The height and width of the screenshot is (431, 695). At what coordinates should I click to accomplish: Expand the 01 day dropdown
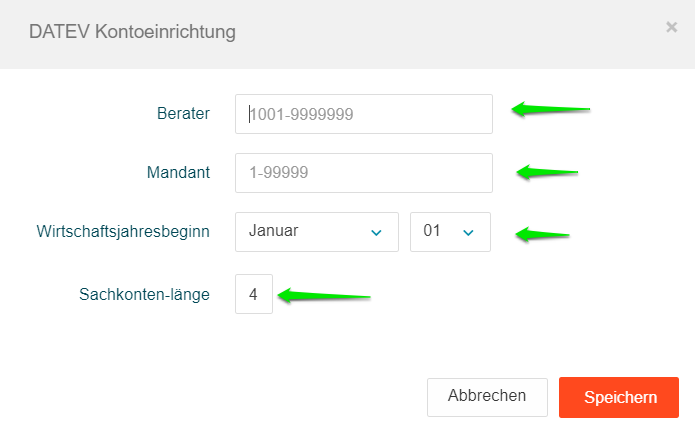tap(449, 231)
